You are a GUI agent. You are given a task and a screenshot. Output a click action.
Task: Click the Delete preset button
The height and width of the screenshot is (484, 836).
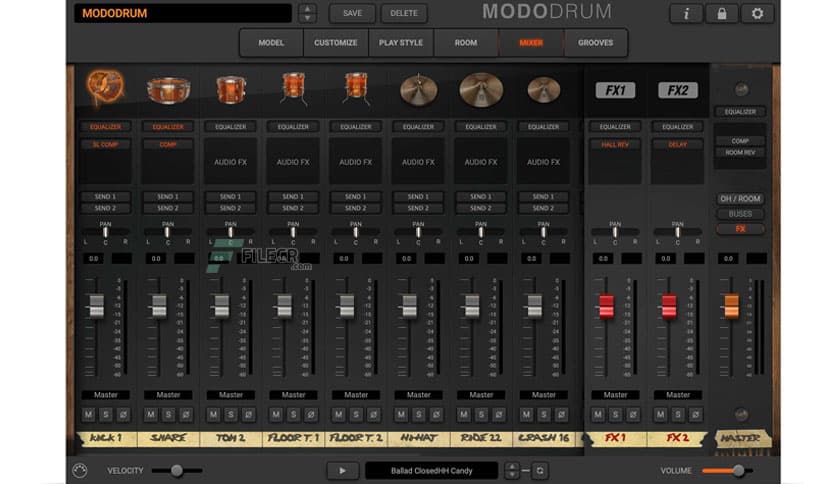click(x=404, y=13)
